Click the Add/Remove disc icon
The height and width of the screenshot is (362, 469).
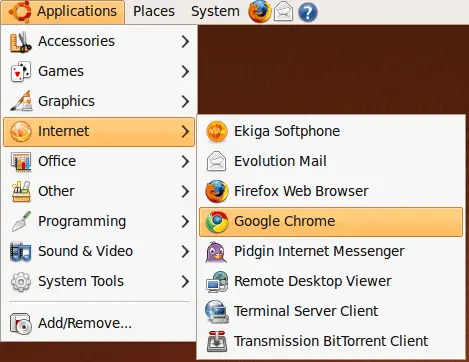[x=21, y=323]
